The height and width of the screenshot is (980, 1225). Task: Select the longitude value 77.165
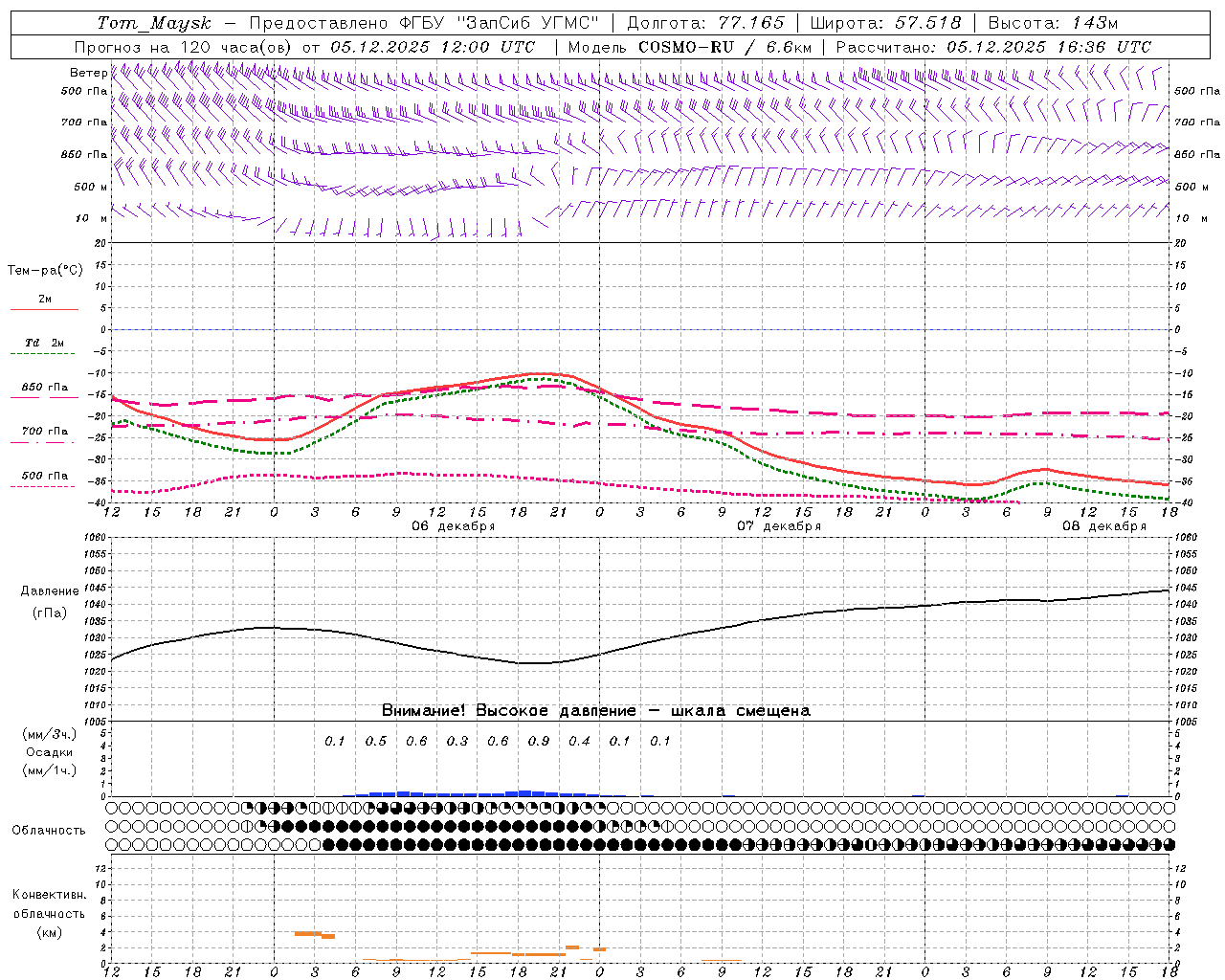[750, 23]
